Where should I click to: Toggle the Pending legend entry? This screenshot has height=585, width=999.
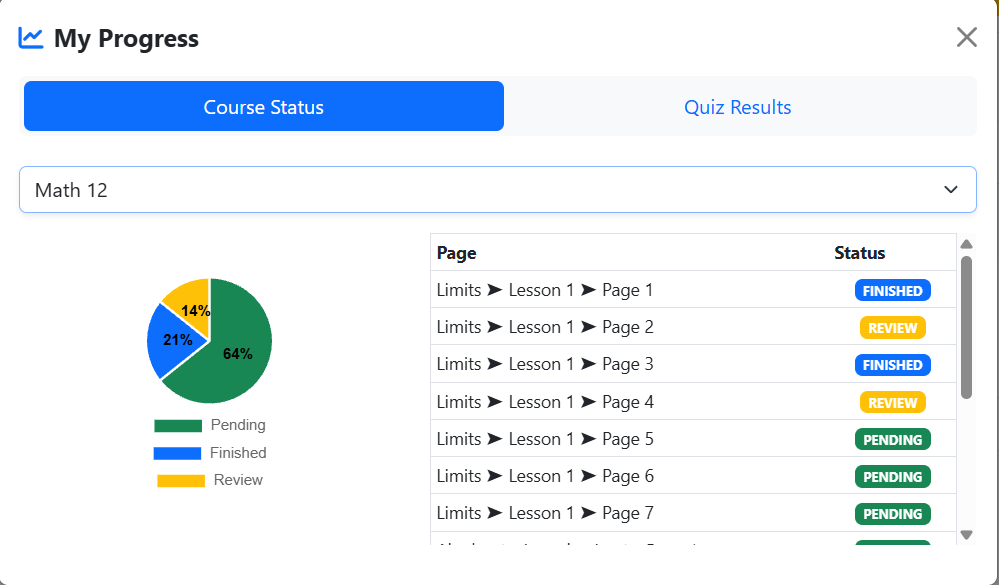[x=210, y=425]
